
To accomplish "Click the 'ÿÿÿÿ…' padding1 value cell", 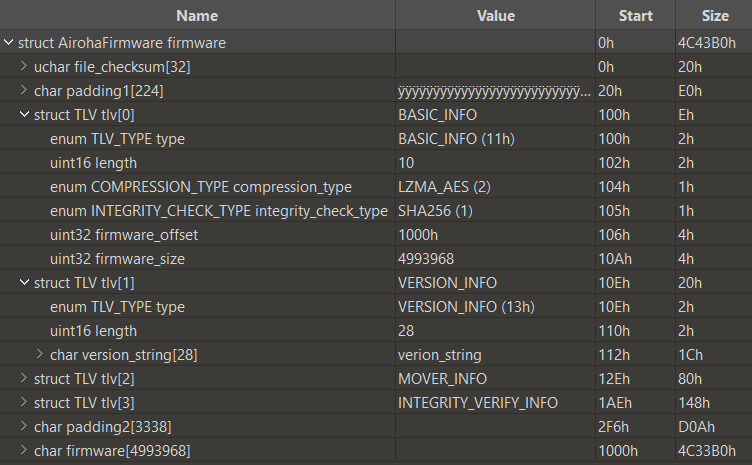I will [x=494, y=91].
